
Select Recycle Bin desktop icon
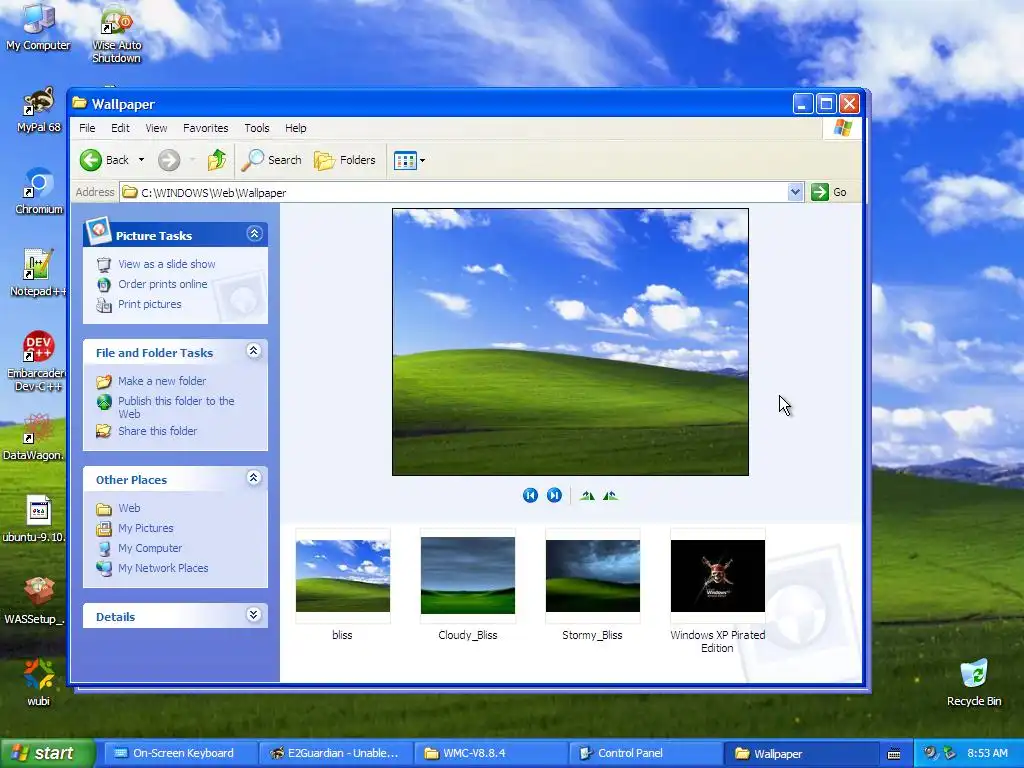(x=974, y=682)
